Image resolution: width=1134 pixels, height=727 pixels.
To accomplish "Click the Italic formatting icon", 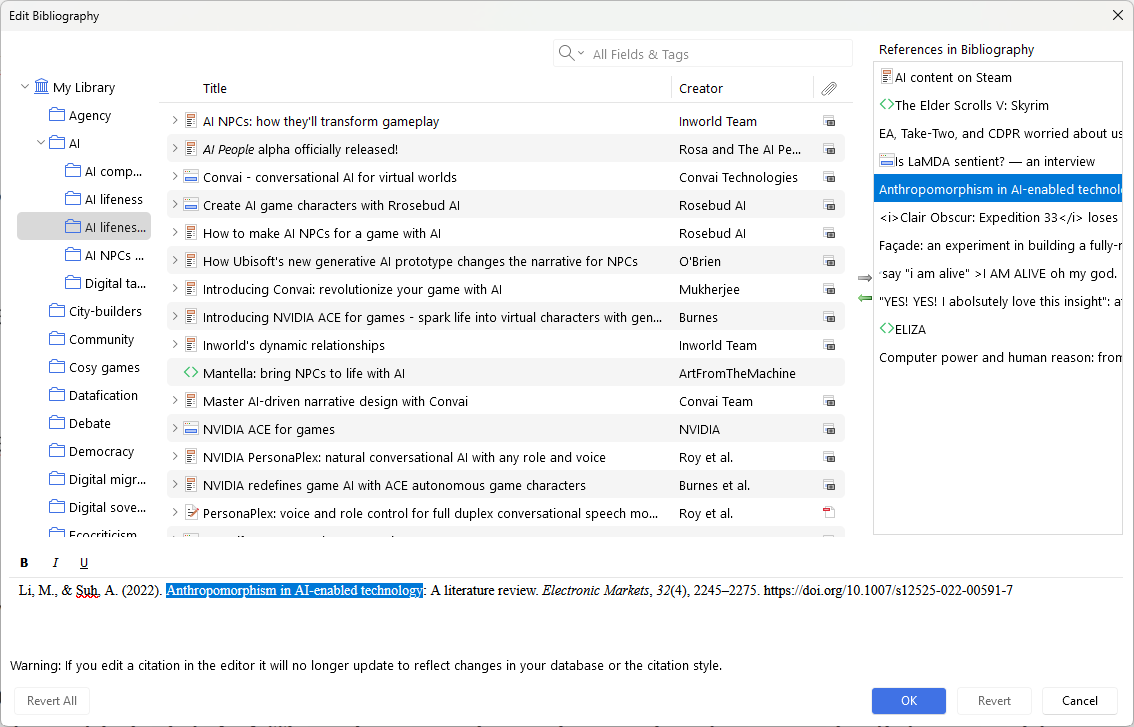I will coord(55,562).
